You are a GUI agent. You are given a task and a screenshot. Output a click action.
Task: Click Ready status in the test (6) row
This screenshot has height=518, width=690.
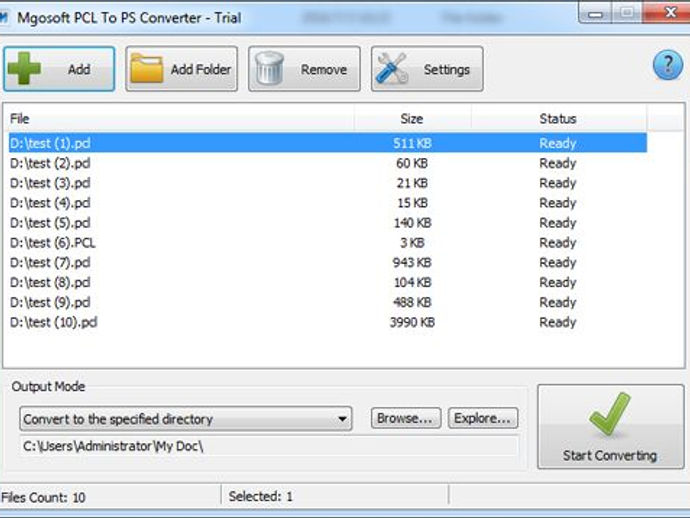click(x=558, y=243)
